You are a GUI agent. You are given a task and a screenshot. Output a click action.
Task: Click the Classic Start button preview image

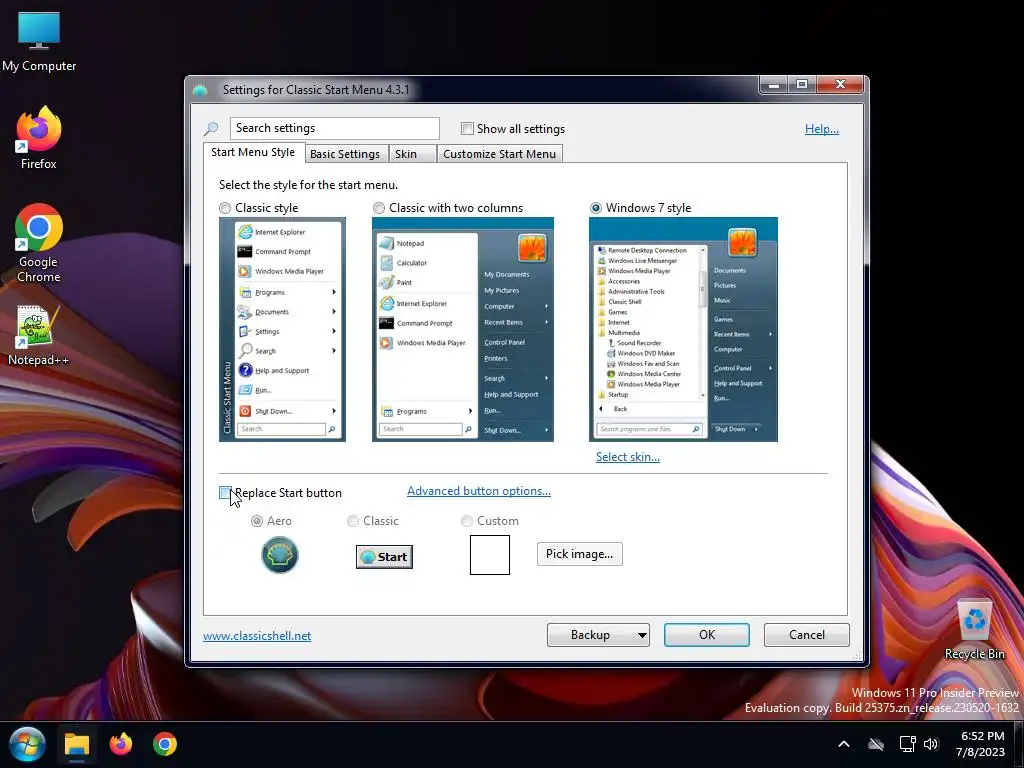coord(384,556)
